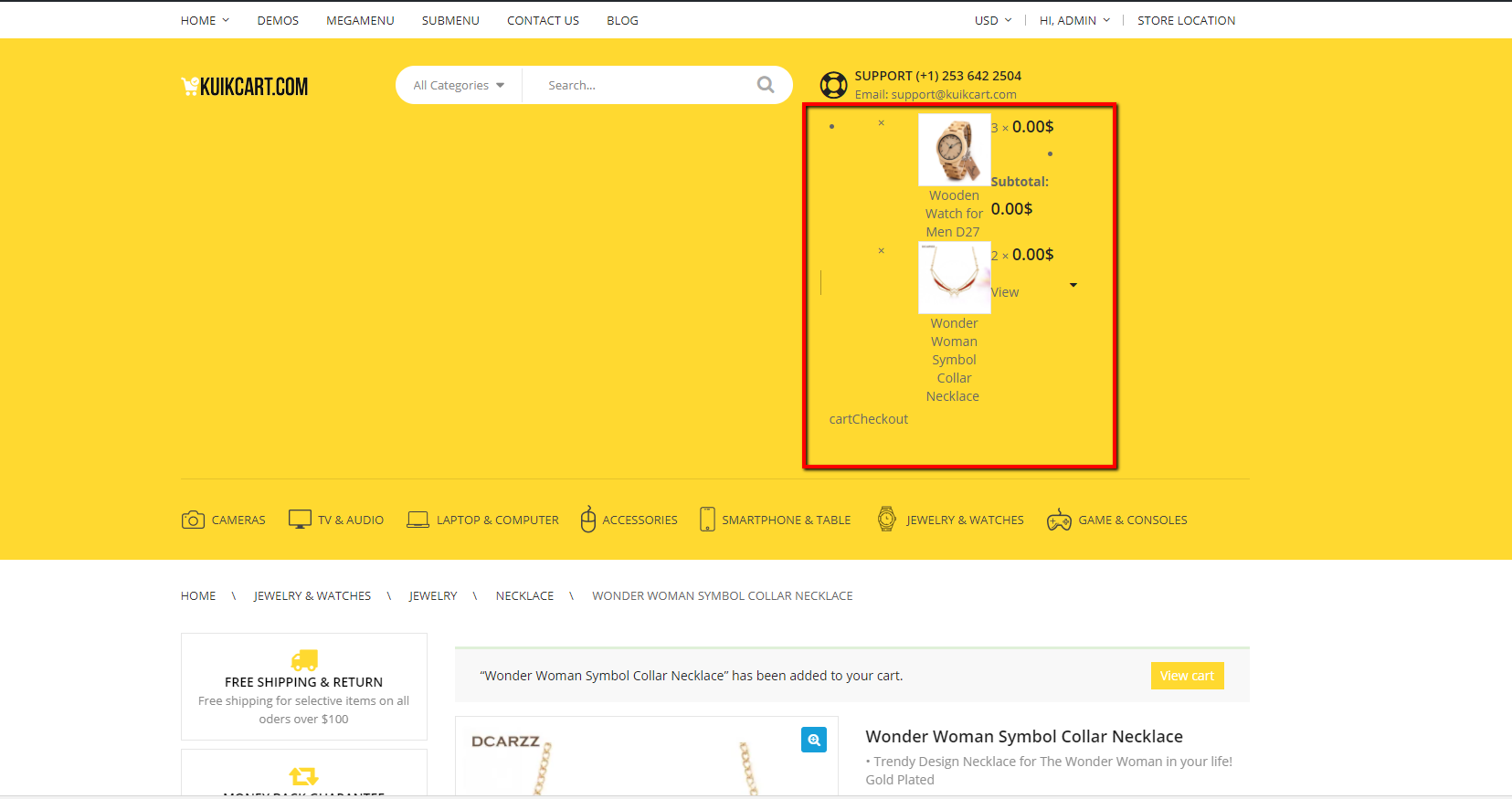Open the Submenu item
1512x799 pixels.
coord(450,20)
